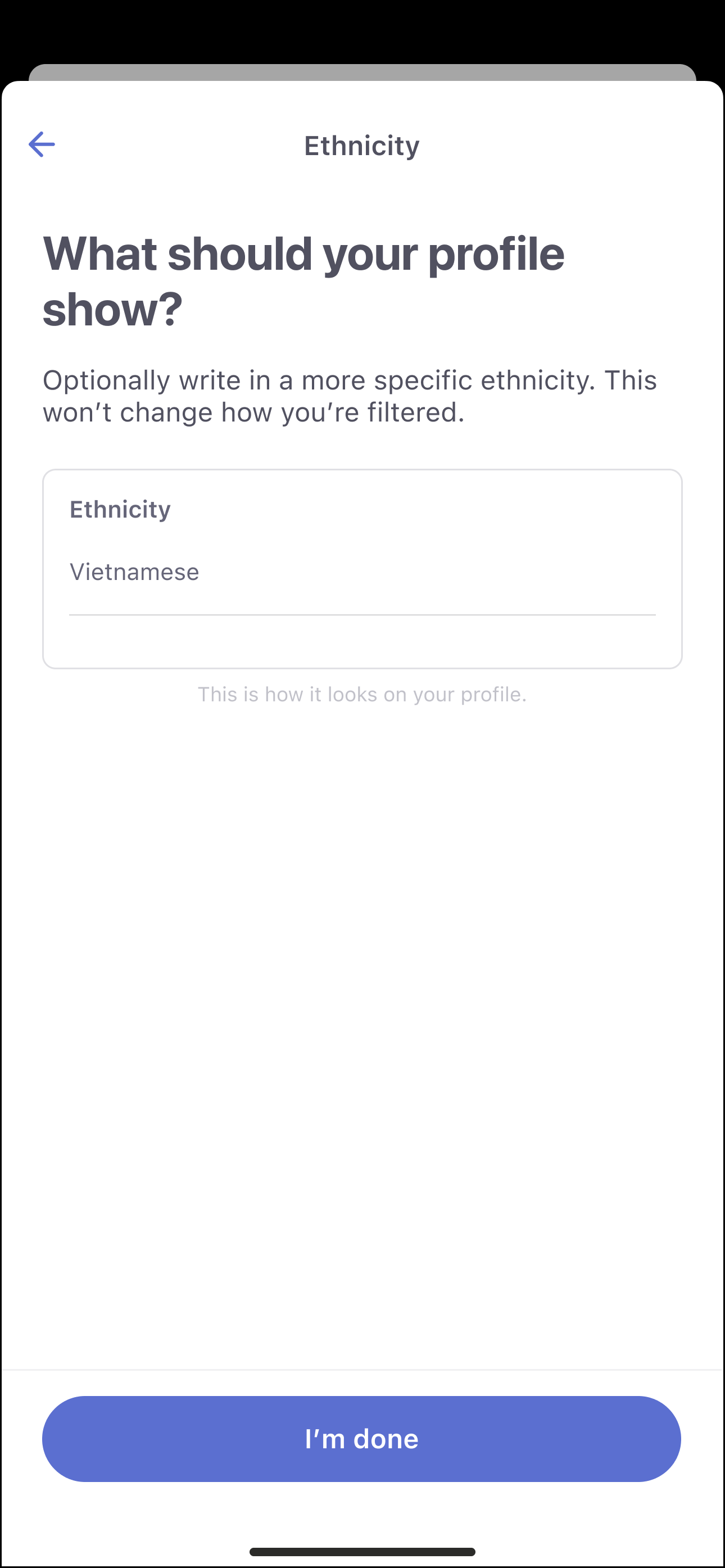The height and width of the screenshot is (1568, 725).
Task: Click the Ethnicity label inside the card
Action: pos(120,510)
